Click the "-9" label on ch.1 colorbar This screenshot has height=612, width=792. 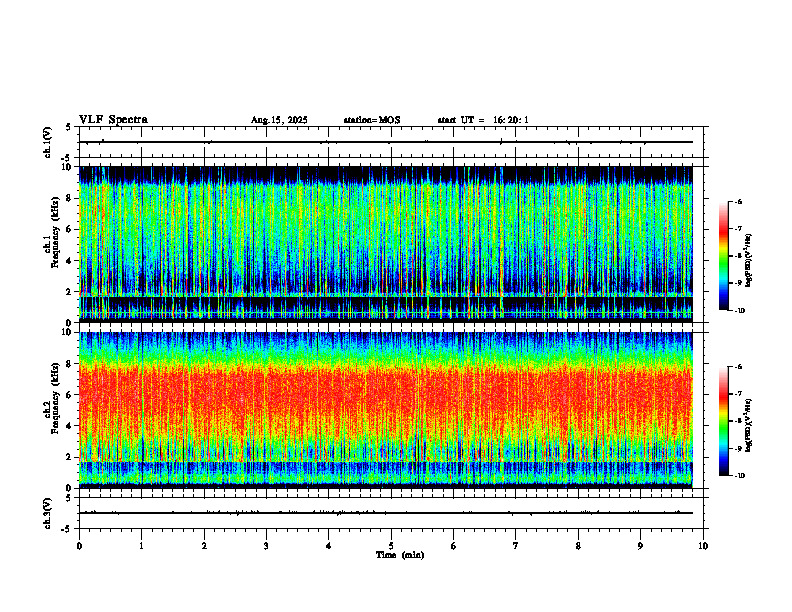pos(738,283)
